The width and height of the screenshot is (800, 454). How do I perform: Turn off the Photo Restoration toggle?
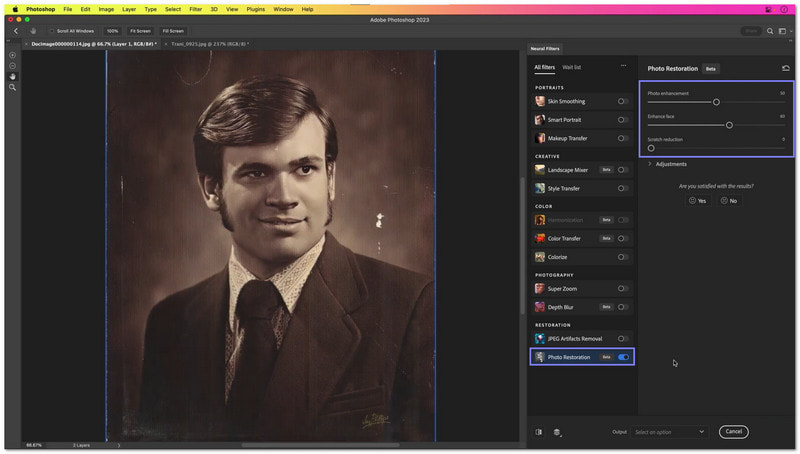point(623,357)
